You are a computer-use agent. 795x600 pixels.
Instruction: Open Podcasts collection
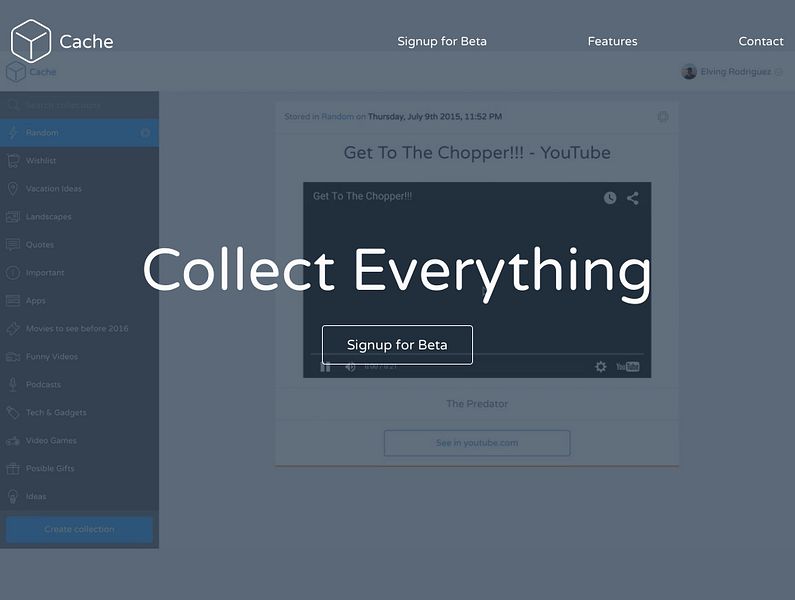79,385
